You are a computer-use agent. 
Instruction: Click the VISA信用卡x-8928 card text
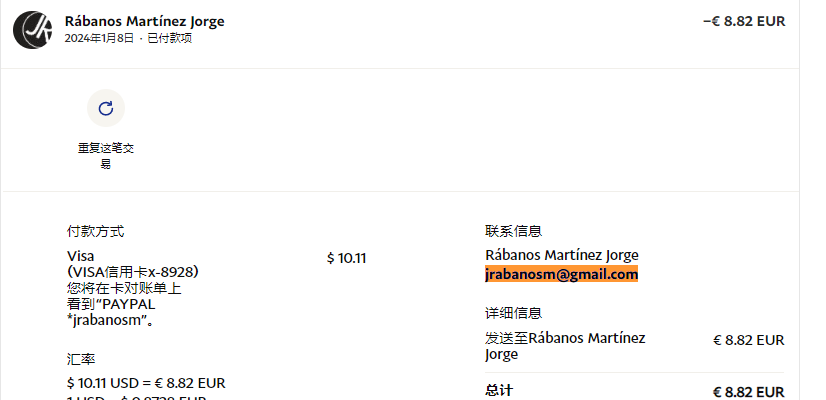[x=133, y=271]
